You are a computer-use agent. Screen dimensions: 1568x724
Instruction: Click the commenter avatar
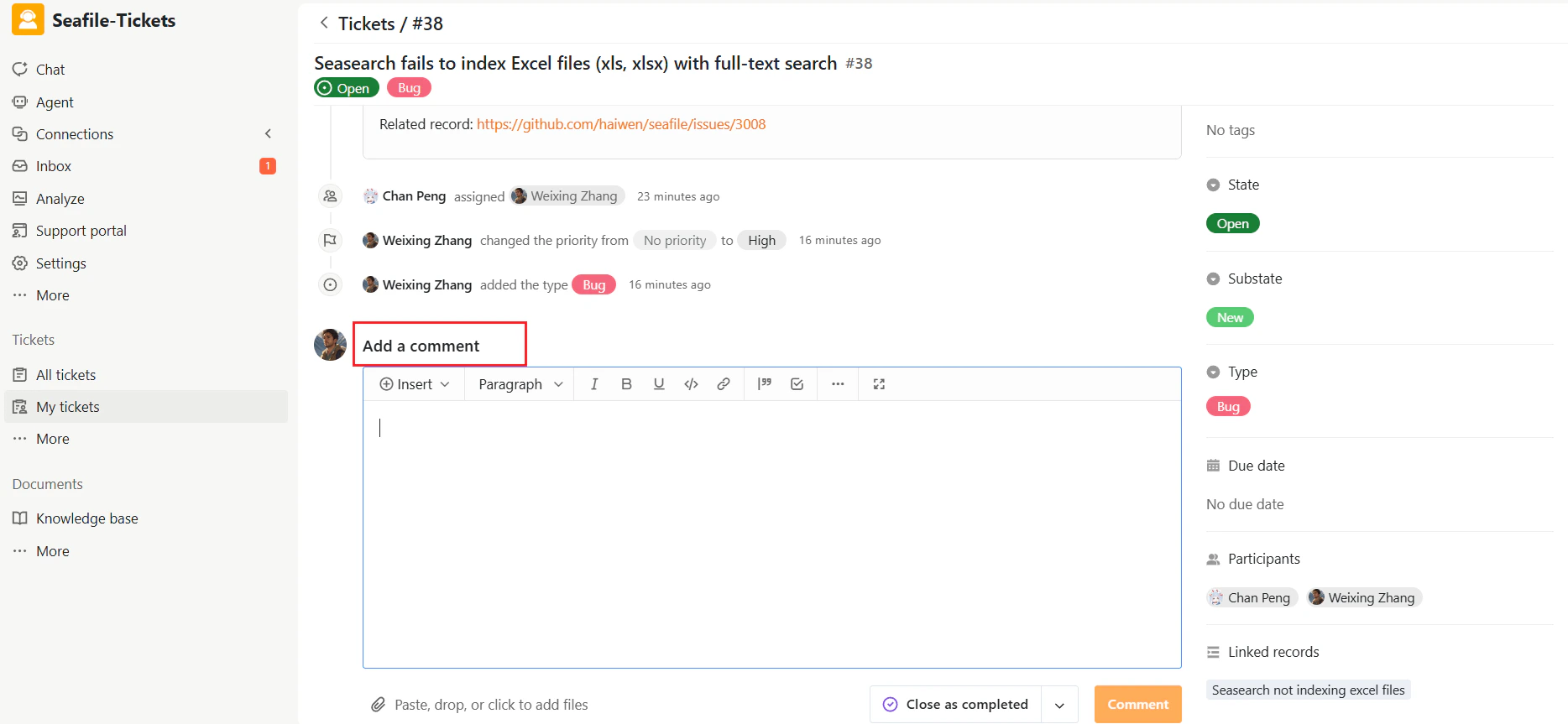pyautogui.click(x=331, y=345)
